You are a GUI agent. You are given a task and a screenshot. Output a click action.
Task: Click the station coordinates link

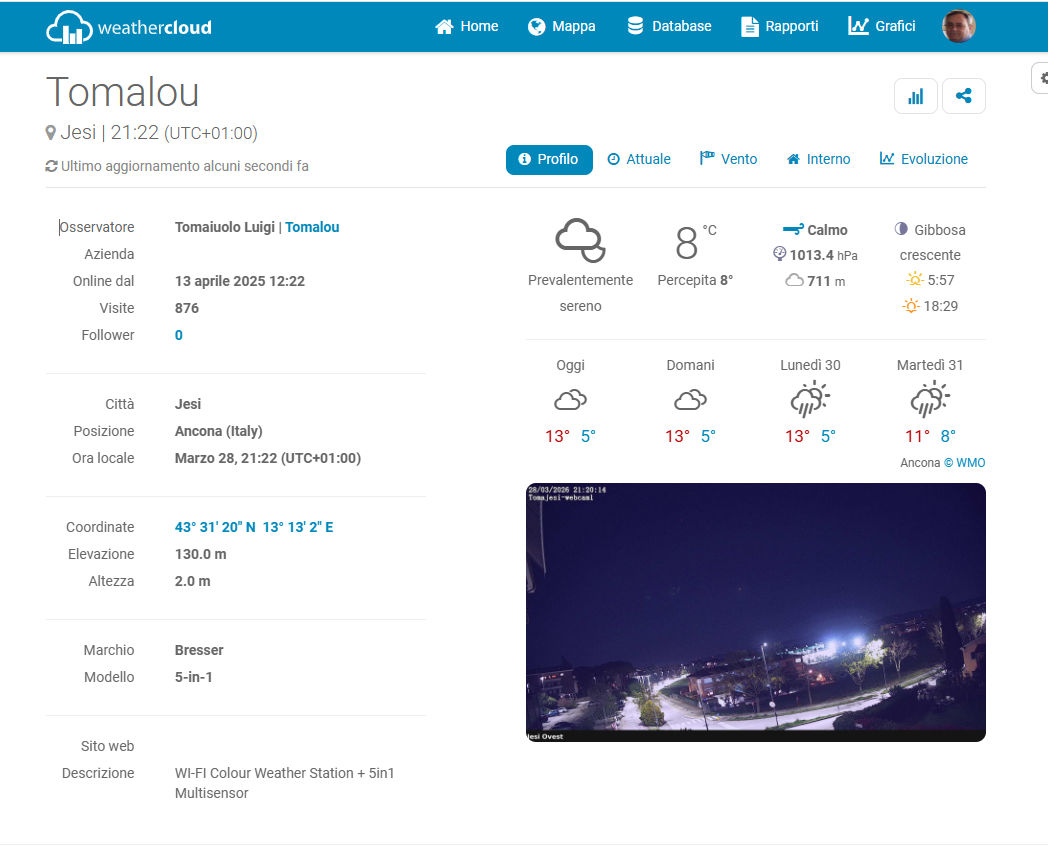254,527
